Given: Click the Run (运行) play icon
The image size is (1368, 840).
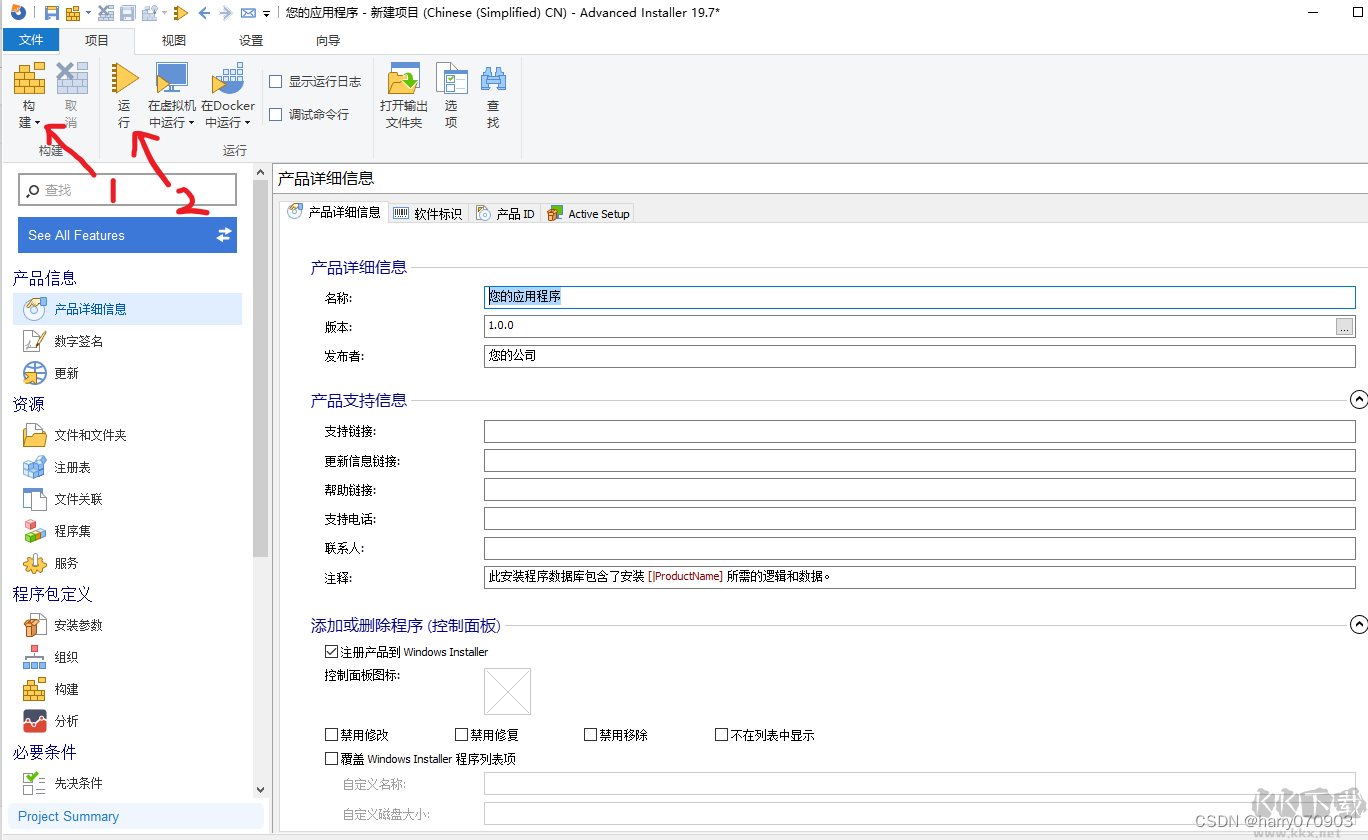Looking at the screenshot, I should pos(124,80).
